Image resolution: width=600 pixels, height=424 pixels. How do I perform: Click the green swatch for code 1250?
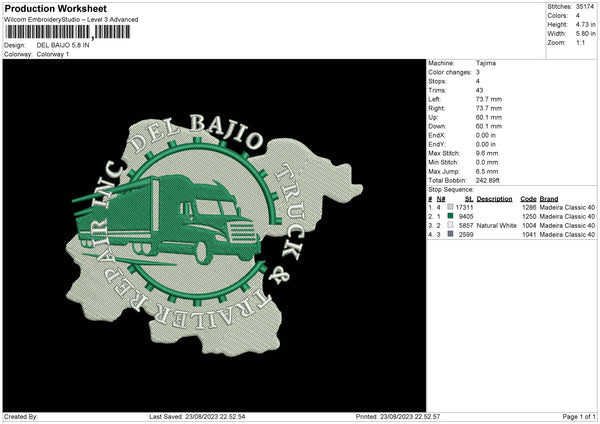[x=450, y=216]
